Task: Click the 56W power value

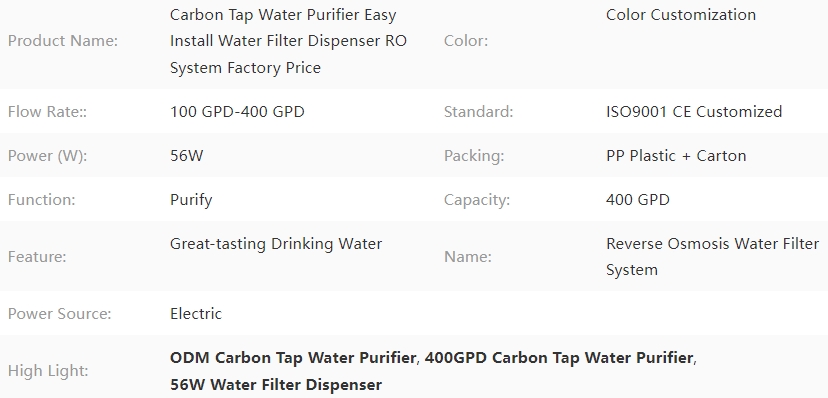Action: pos(186,156)
